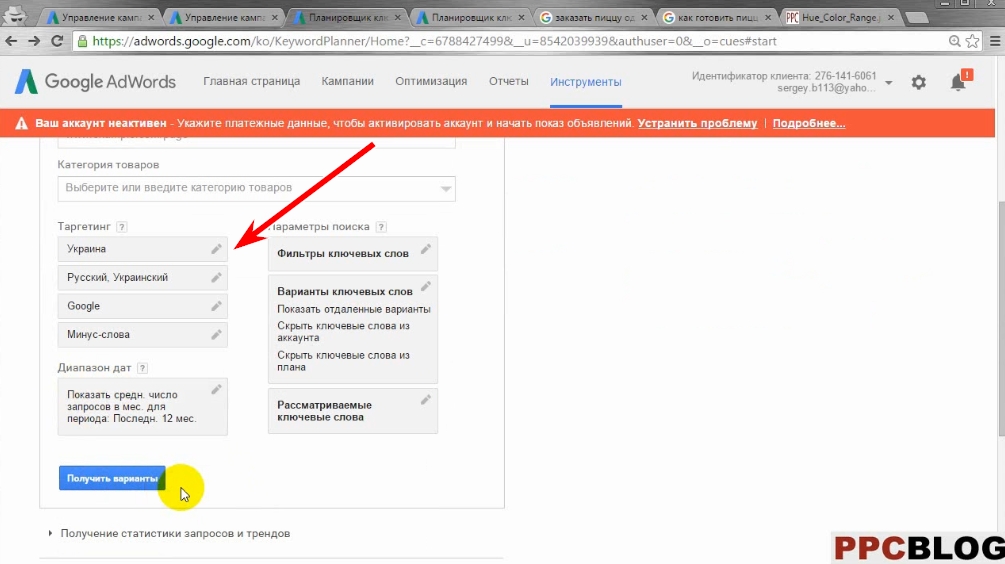Edit the date range pencil icon
This screenshot has height=564, width=1005.
tap(217, 390)
